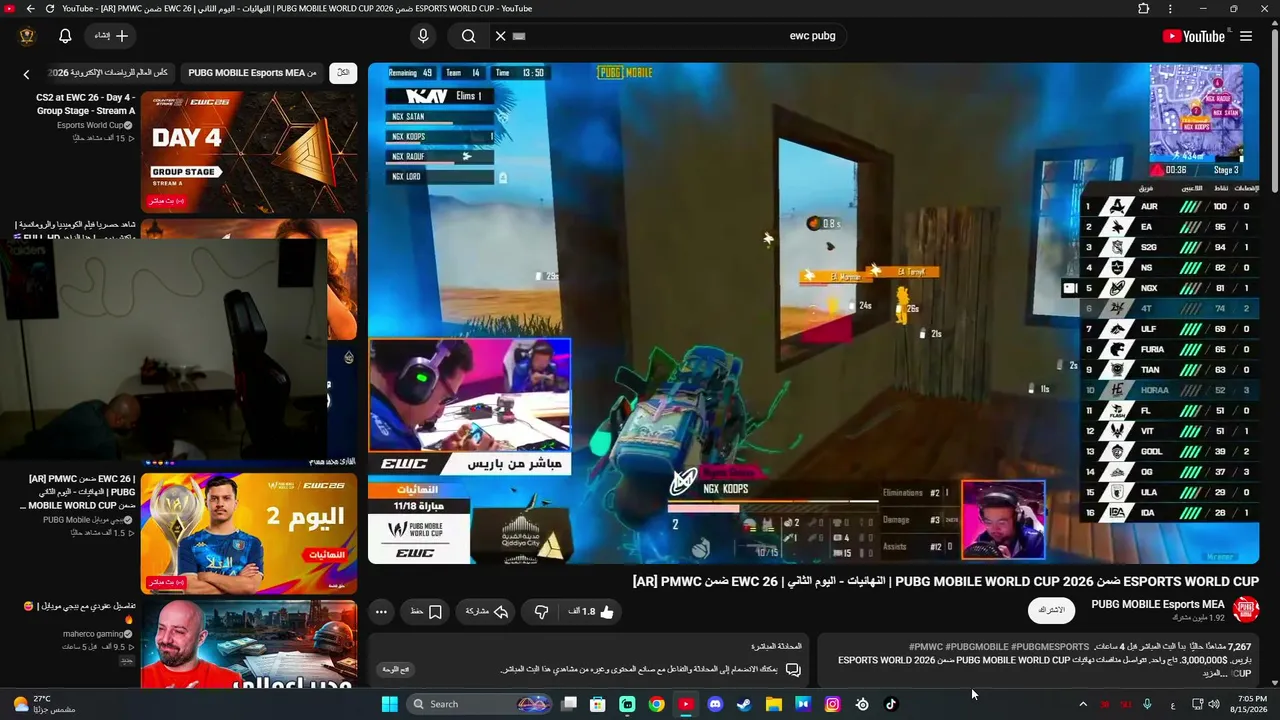The height and width of the screenshot is (720, 1280).
Task: Open 'CS2 at EWC 26 - Day 4' video title
Action: tap(85, 104)
